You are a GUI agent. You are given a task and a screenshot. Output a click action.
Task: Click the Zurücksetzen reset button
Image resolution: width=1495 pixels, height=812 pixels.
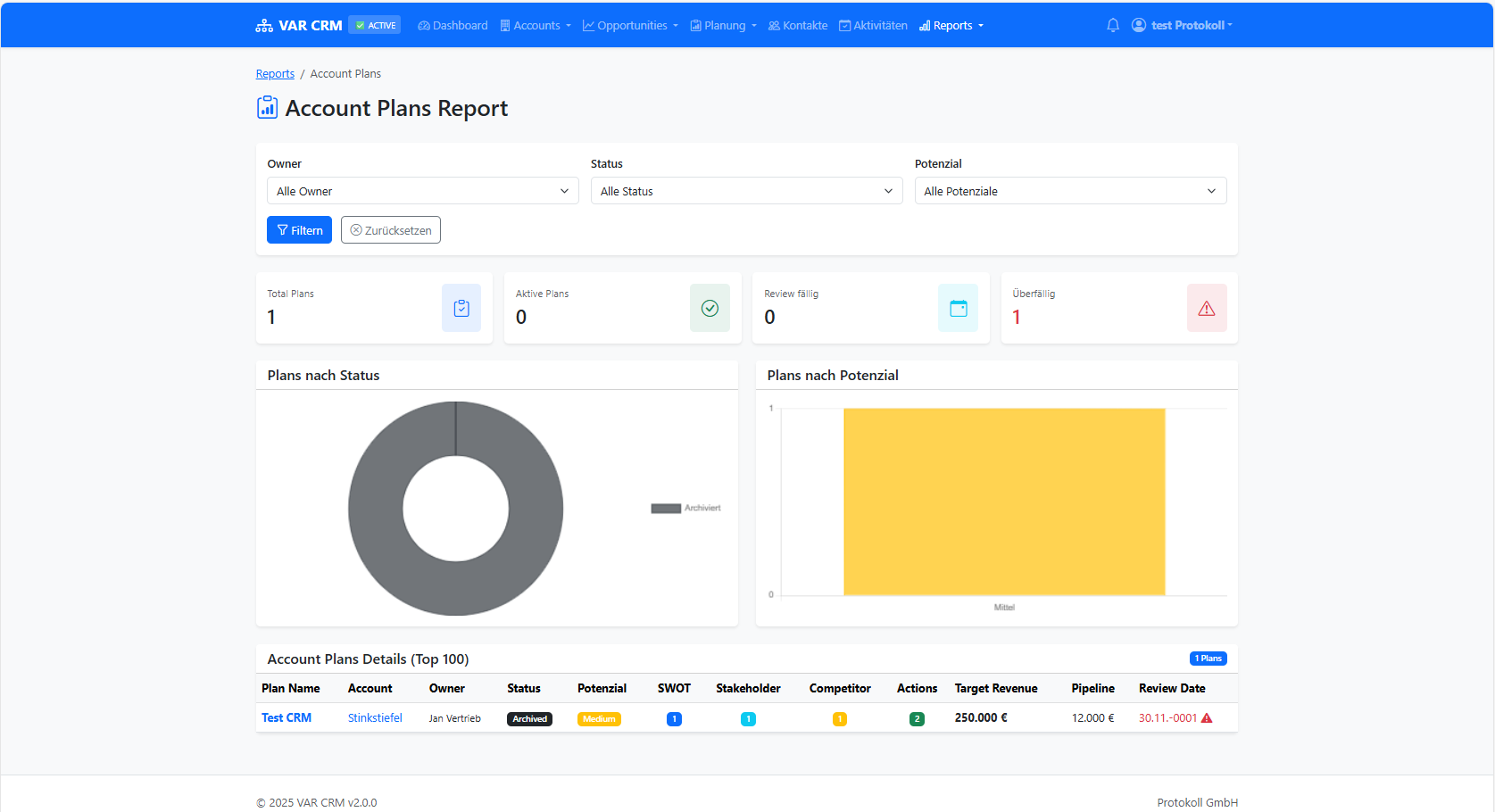click(390, 230)
